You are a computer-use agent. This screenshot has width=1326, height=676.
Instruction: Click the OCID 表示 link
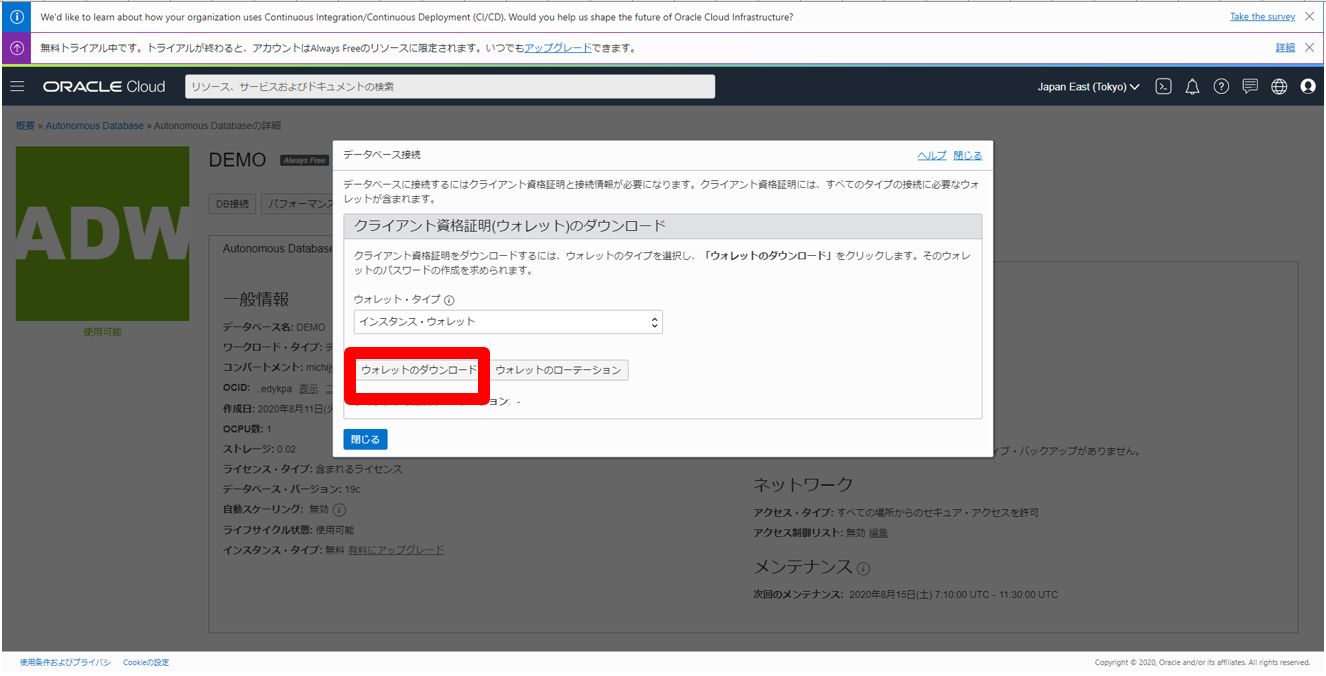(309, 388)
